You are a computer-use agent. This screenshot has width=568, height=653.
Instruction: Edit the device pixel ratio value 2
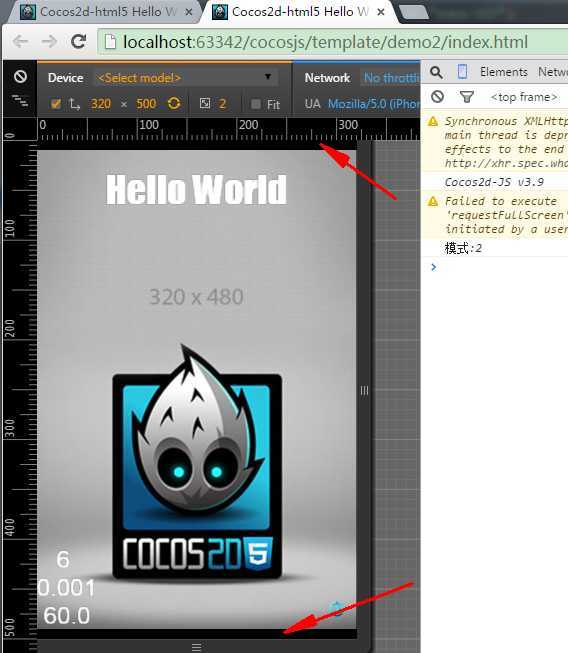(222, 104)
